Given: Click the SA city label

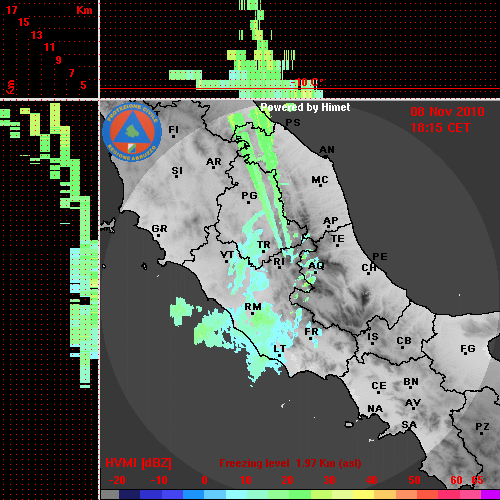Looking at the screenshot, I should [409, 425].
